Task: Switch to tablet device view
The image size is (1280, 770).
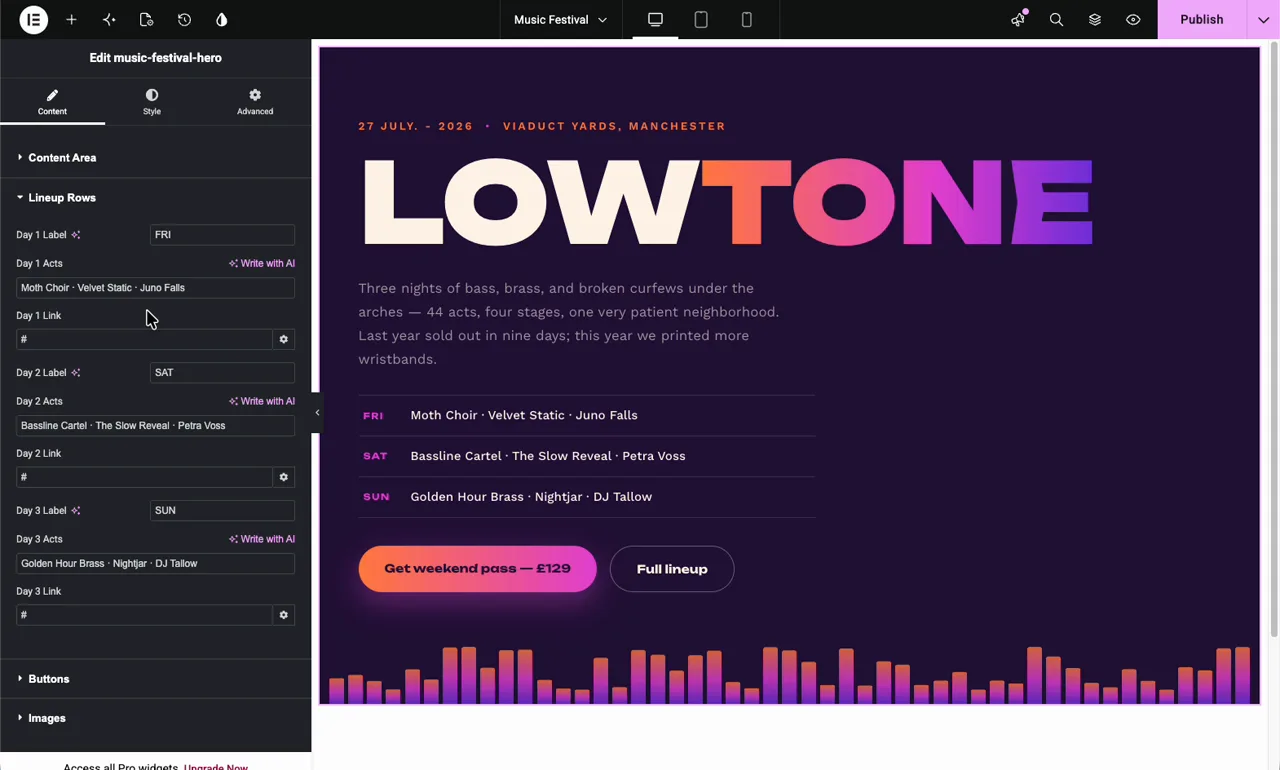Action: point(701,19)
